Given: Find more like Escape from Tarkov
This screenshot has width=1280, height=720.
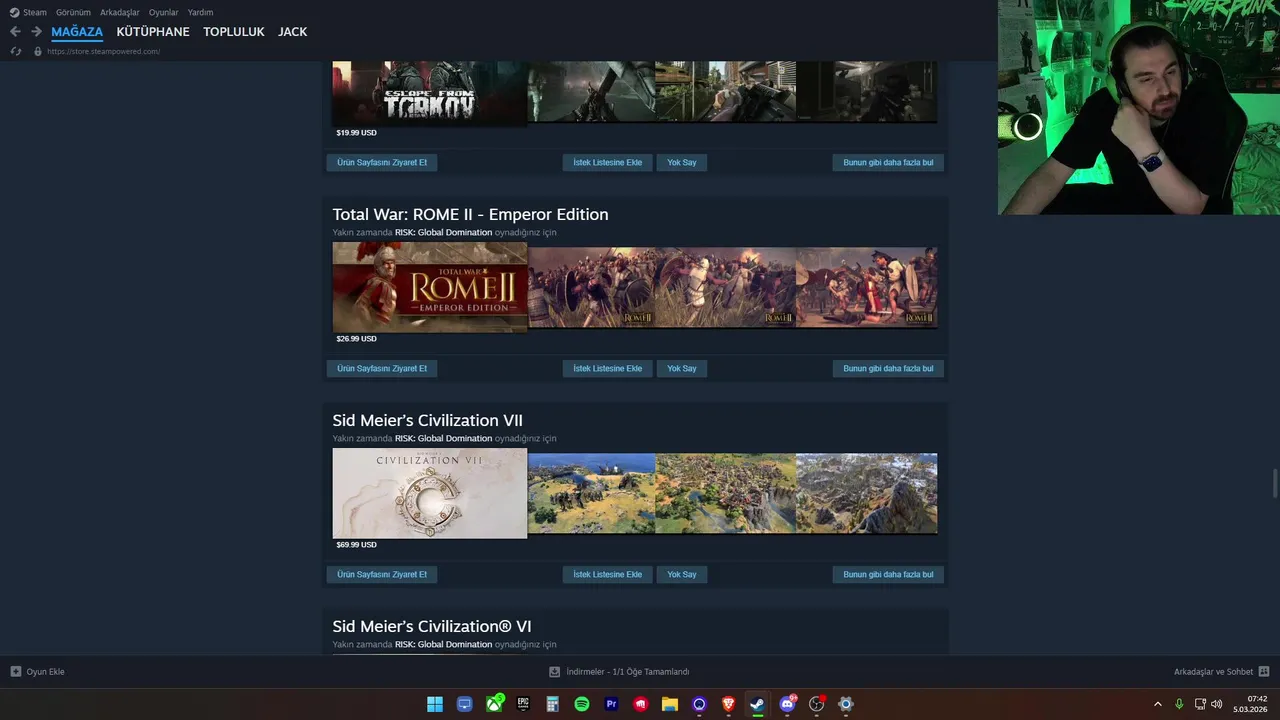Looking at the screenshot, I should 888,162.
